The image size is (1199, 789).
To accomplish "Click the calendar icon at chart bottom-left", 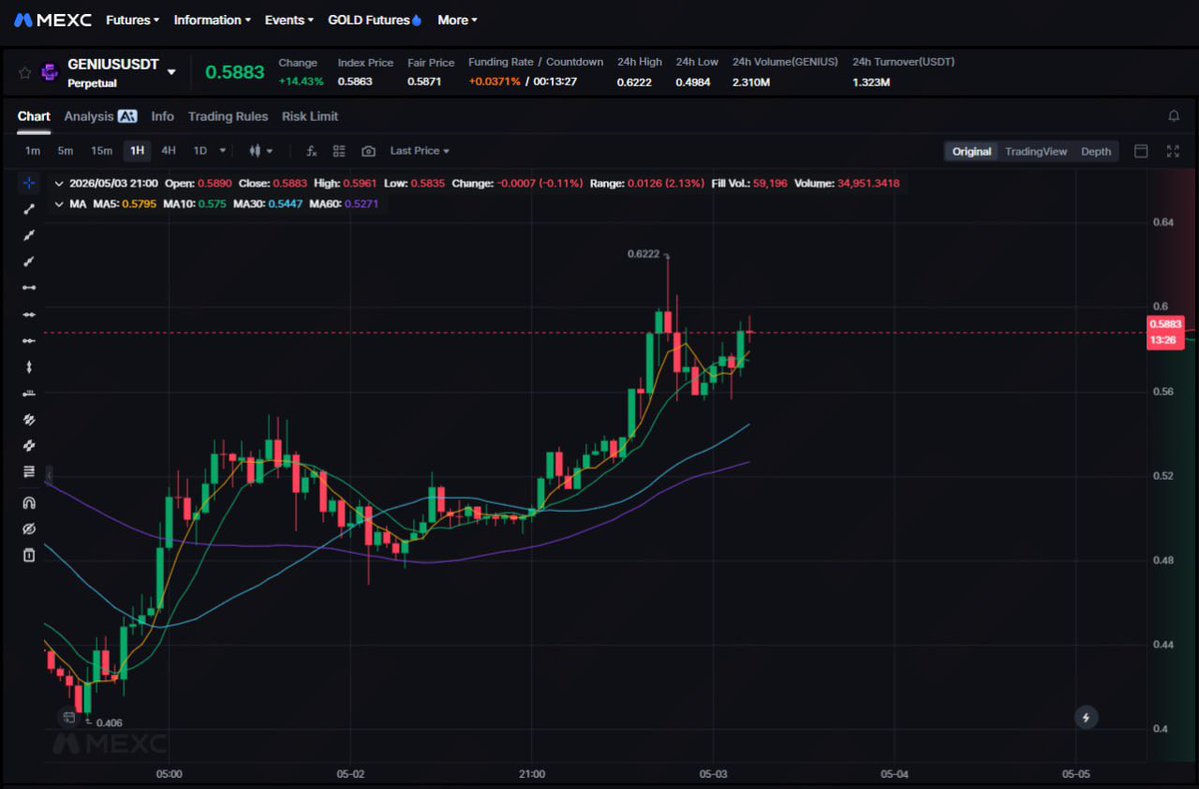I will click(69, 717).
